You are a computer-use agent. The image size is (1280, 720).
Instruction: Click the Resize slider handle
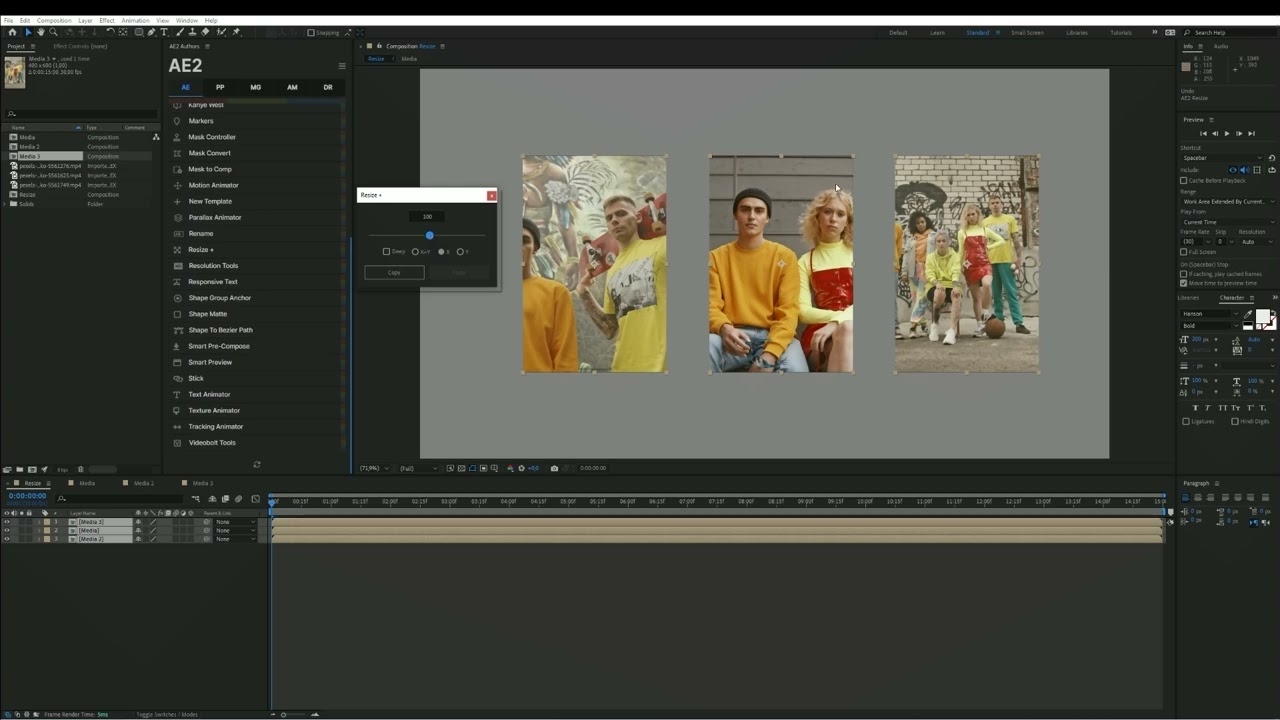pyautogui.click(x=429, y=235)
